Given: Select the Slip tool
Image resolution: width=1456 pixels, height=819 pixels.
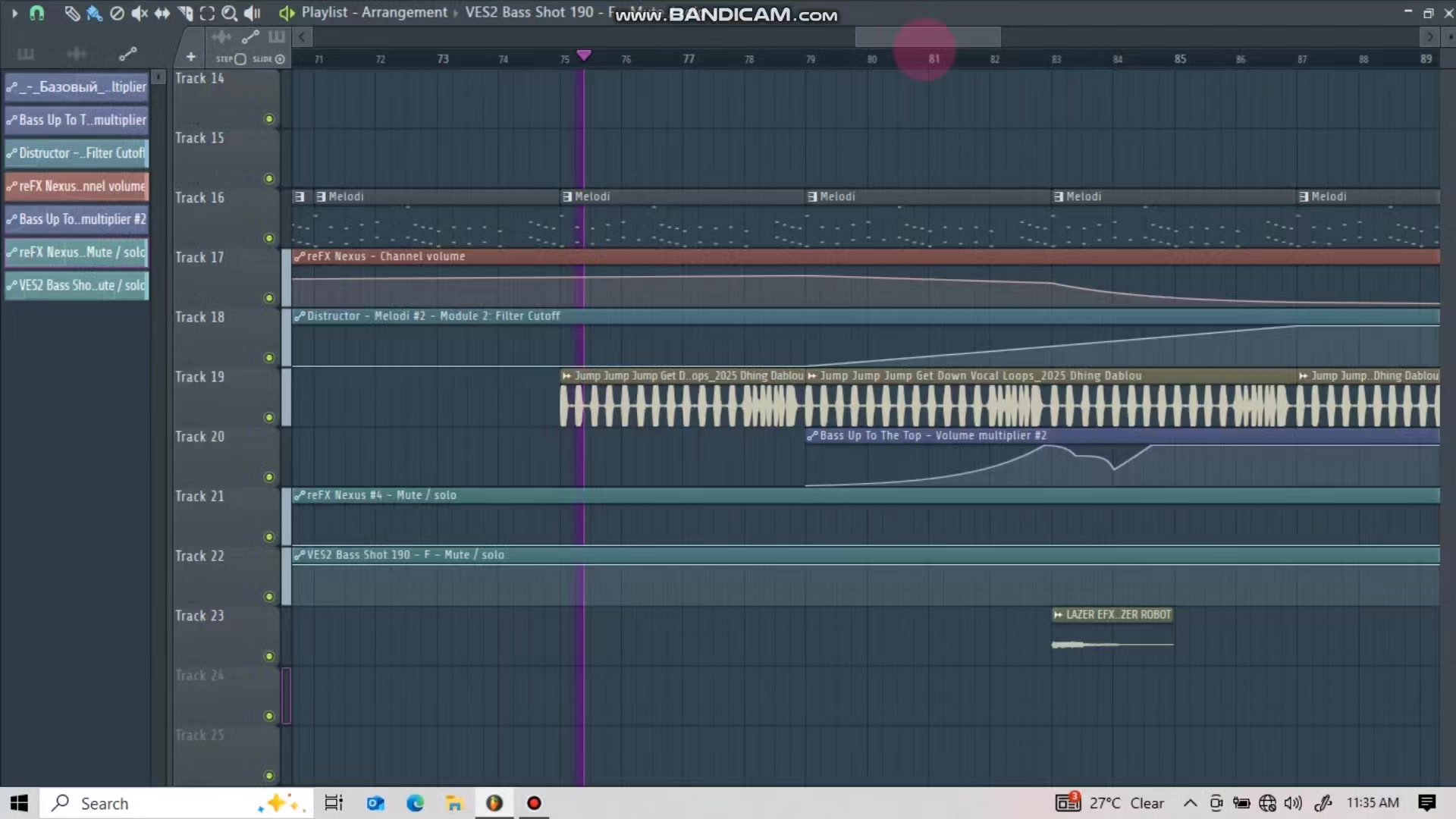Looking at the screenshot, I should [x=162, y=13].
